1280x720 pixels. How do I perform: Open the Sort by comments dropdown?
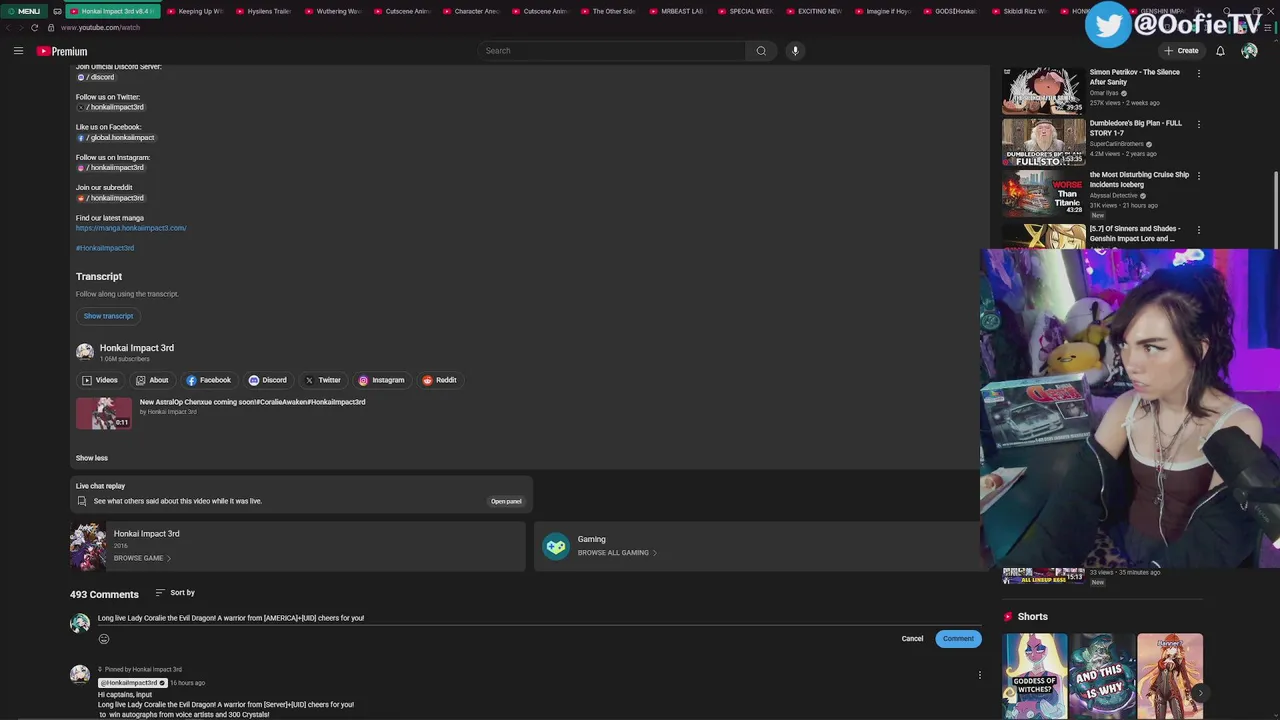coord(175,593)
